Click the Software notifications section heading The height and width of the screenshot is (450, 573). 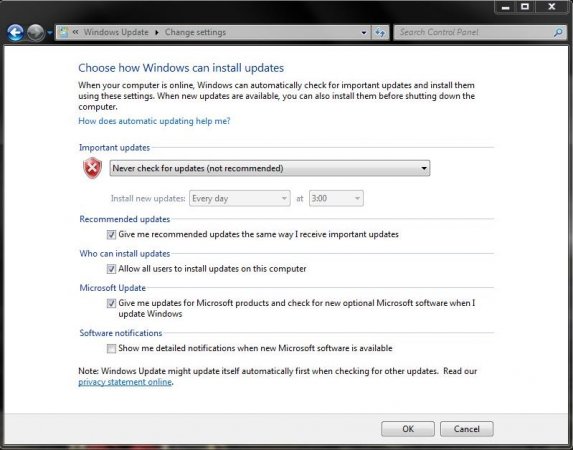(x=121, y=333)
